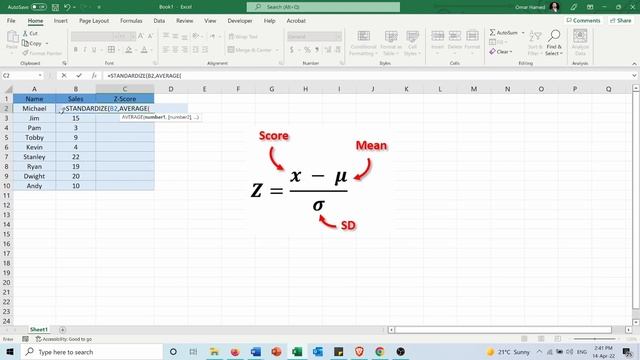
Task: Switch to the Insert tab
Action: [60, 20]
